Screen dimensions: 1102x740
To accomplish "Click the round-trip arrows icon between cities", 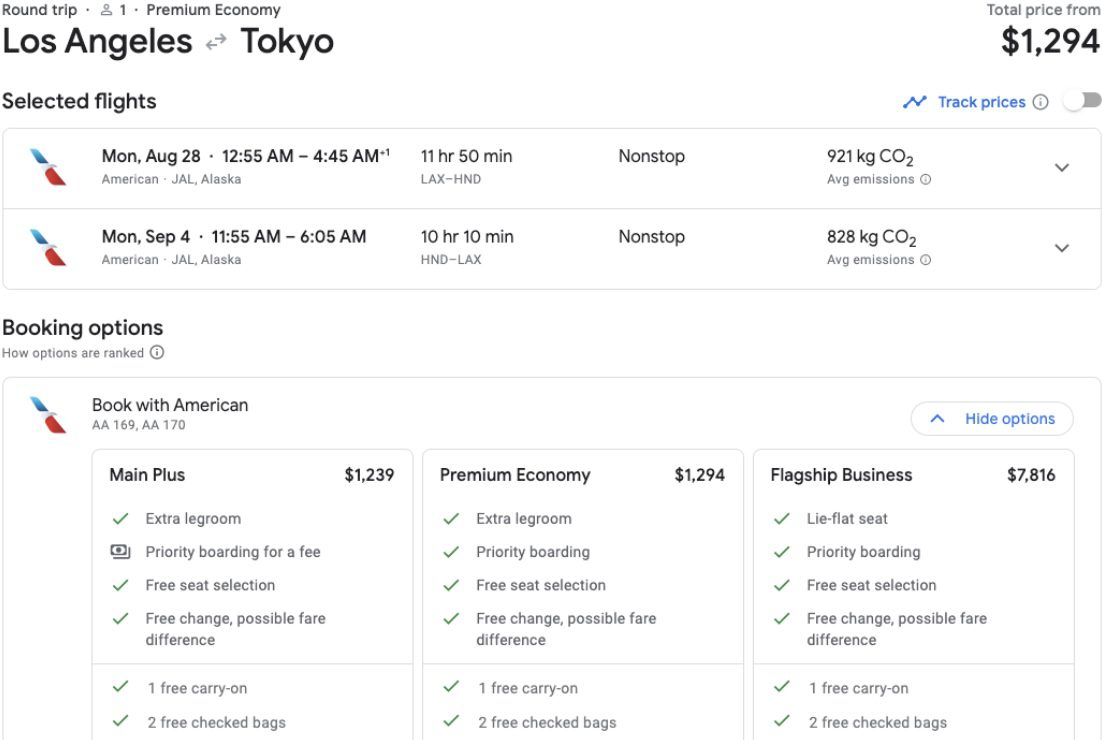I will (x=216, y=42).
